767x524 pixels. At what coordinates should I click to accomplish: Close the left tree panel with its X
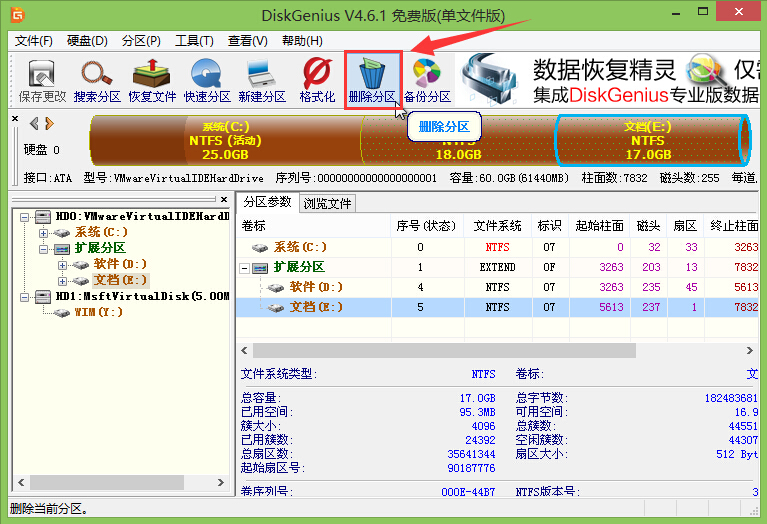224,199
